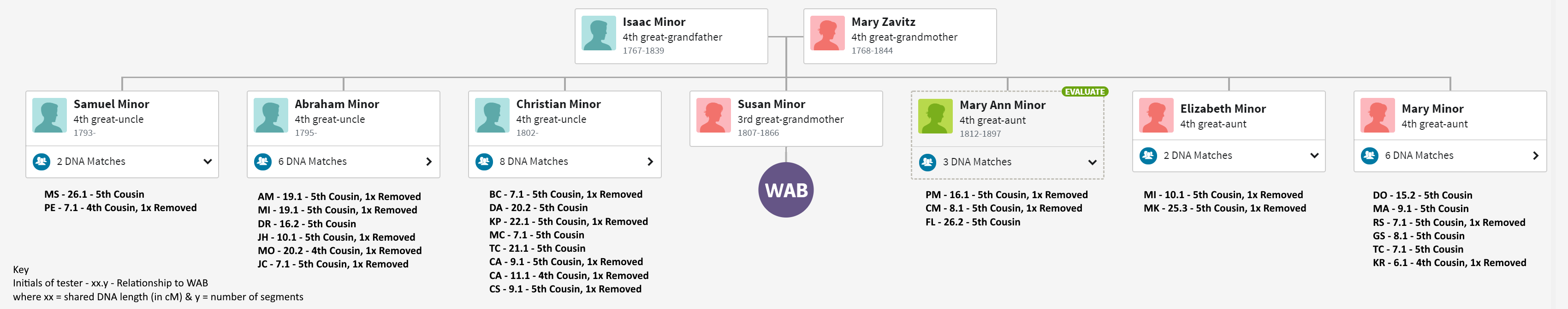Expand Abraham Minor's 6 DNA Matches arrow

coord(429,162)
